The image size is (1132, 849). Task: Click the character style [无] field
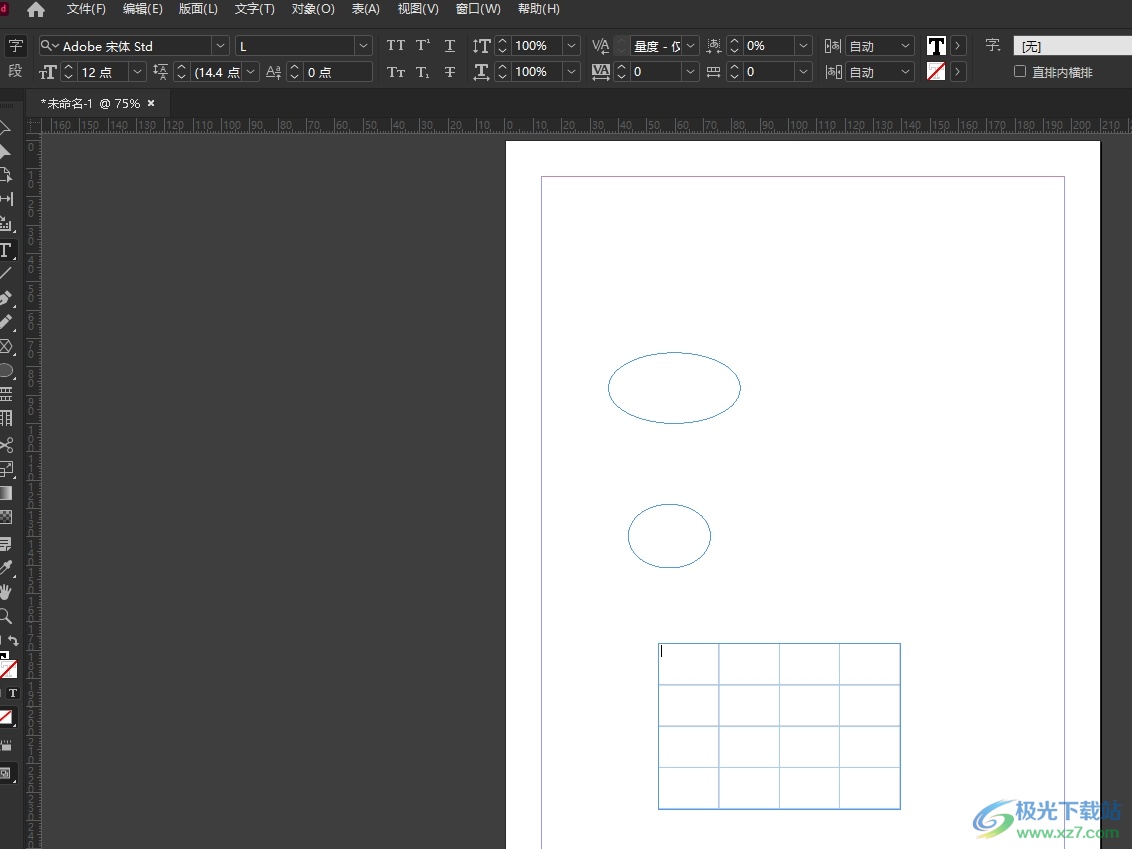[x=1072, y=46]
